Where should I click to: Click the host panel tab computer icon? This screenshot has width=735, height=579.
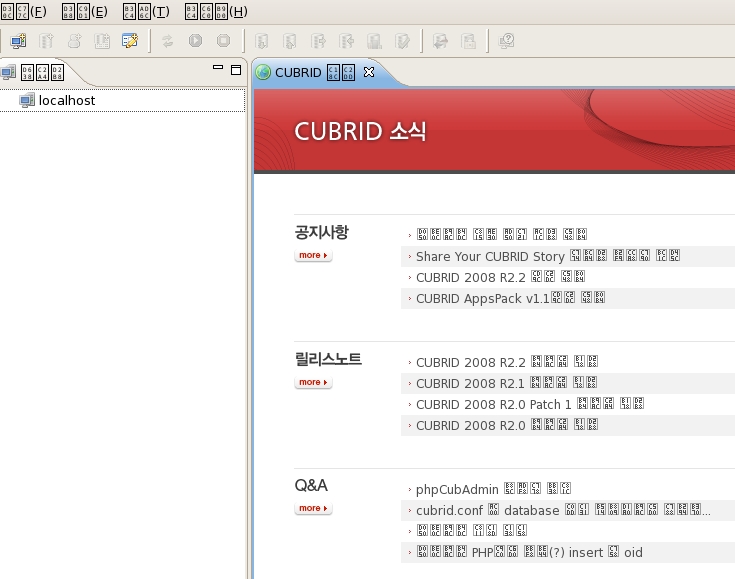8,72
